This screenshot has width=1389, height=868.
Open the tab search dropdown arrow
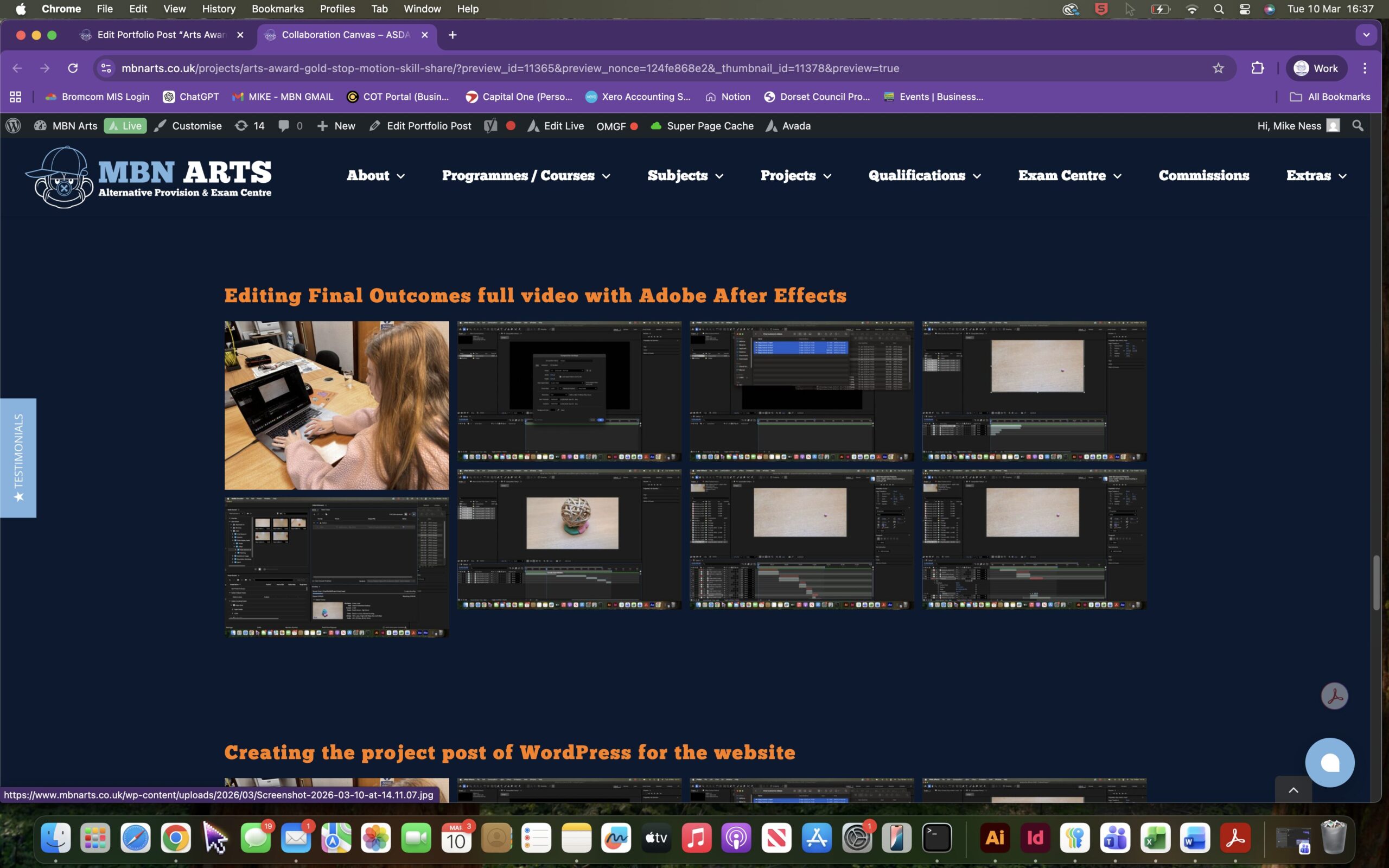[1366, 34]
